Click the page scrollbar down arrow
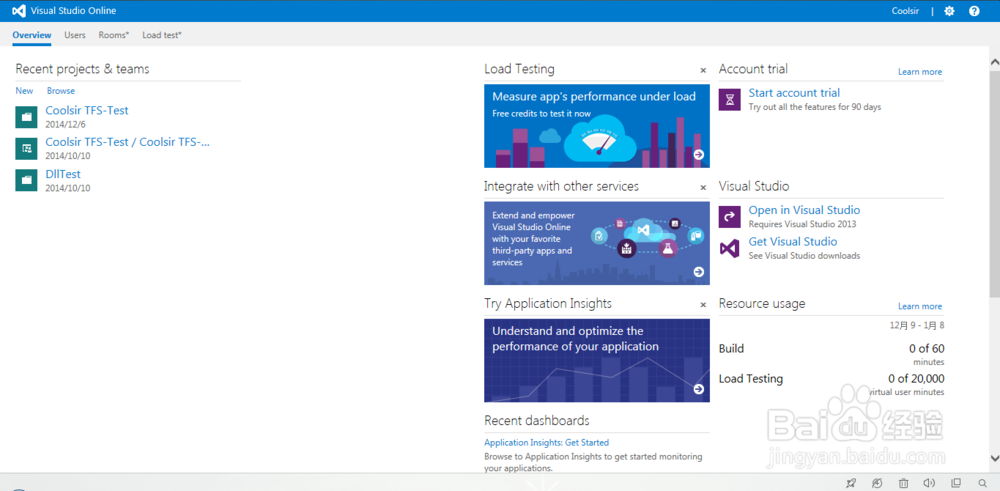 [994, 458]
